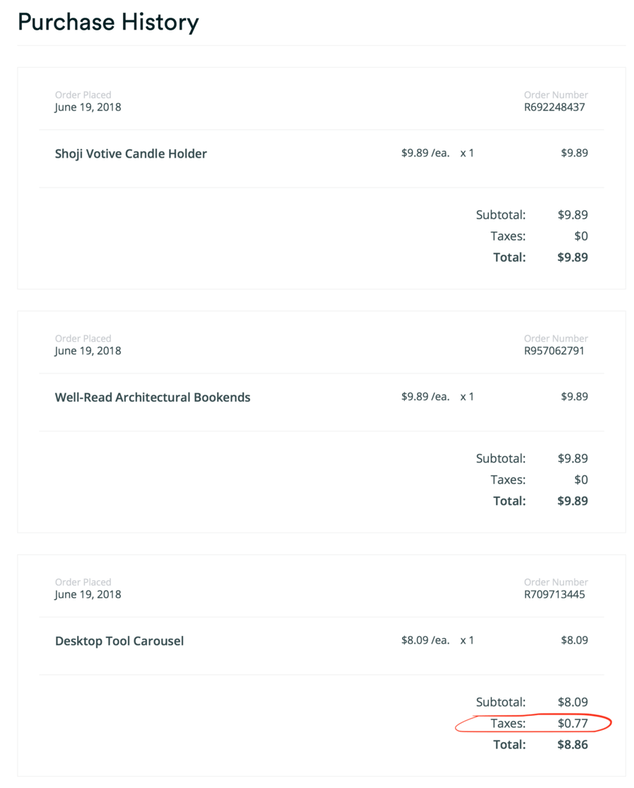Click the Total label in the Bookends order
Screen dimensions: 634x788
(x=509, y=501)
